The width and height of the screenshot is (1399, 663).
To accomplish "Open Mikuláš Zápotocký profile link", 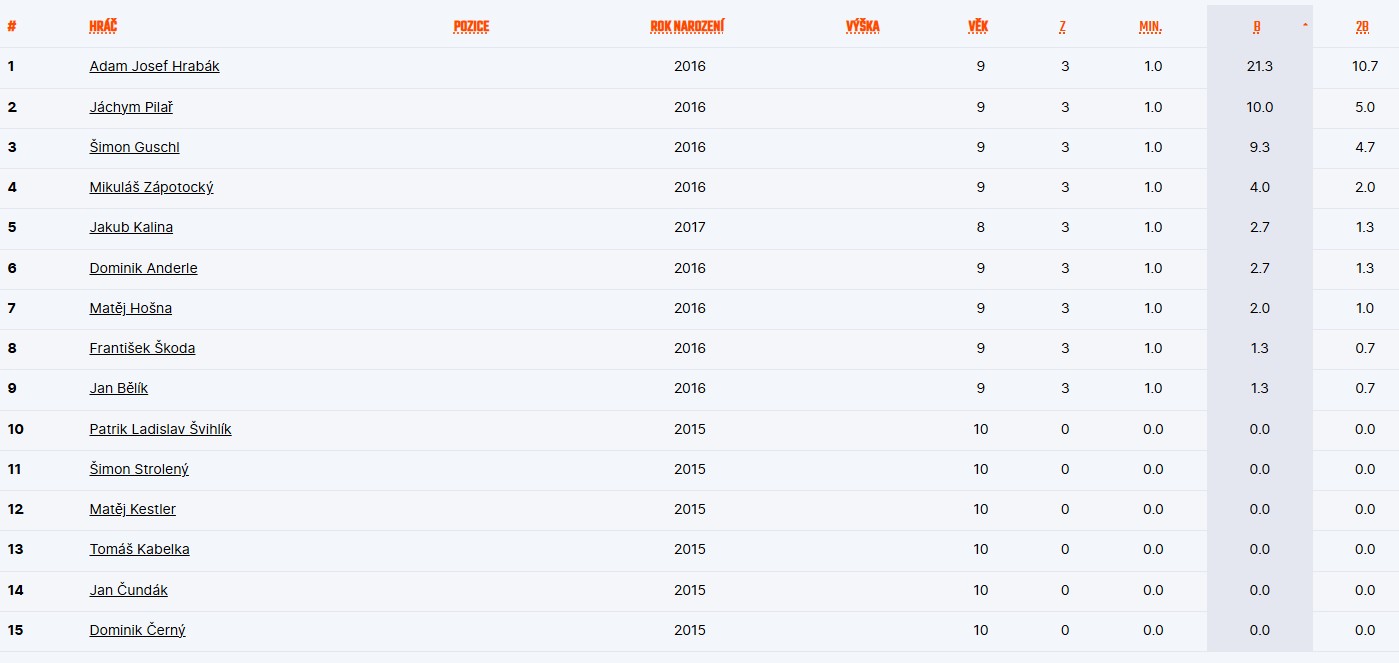I will [x=151, y=187].
